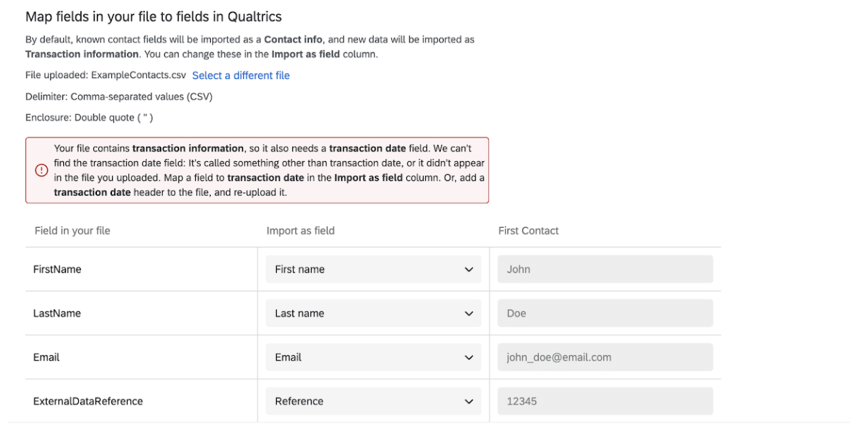Select the FirstName row label

57,269
